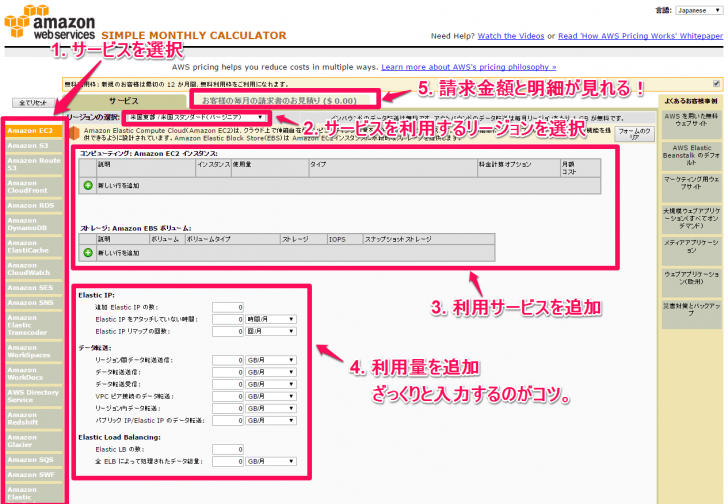The image size is (728, 504).
Task: Choose AWS を用いた無料ウェブサイト sample
Action: click(x=691, y=123)
